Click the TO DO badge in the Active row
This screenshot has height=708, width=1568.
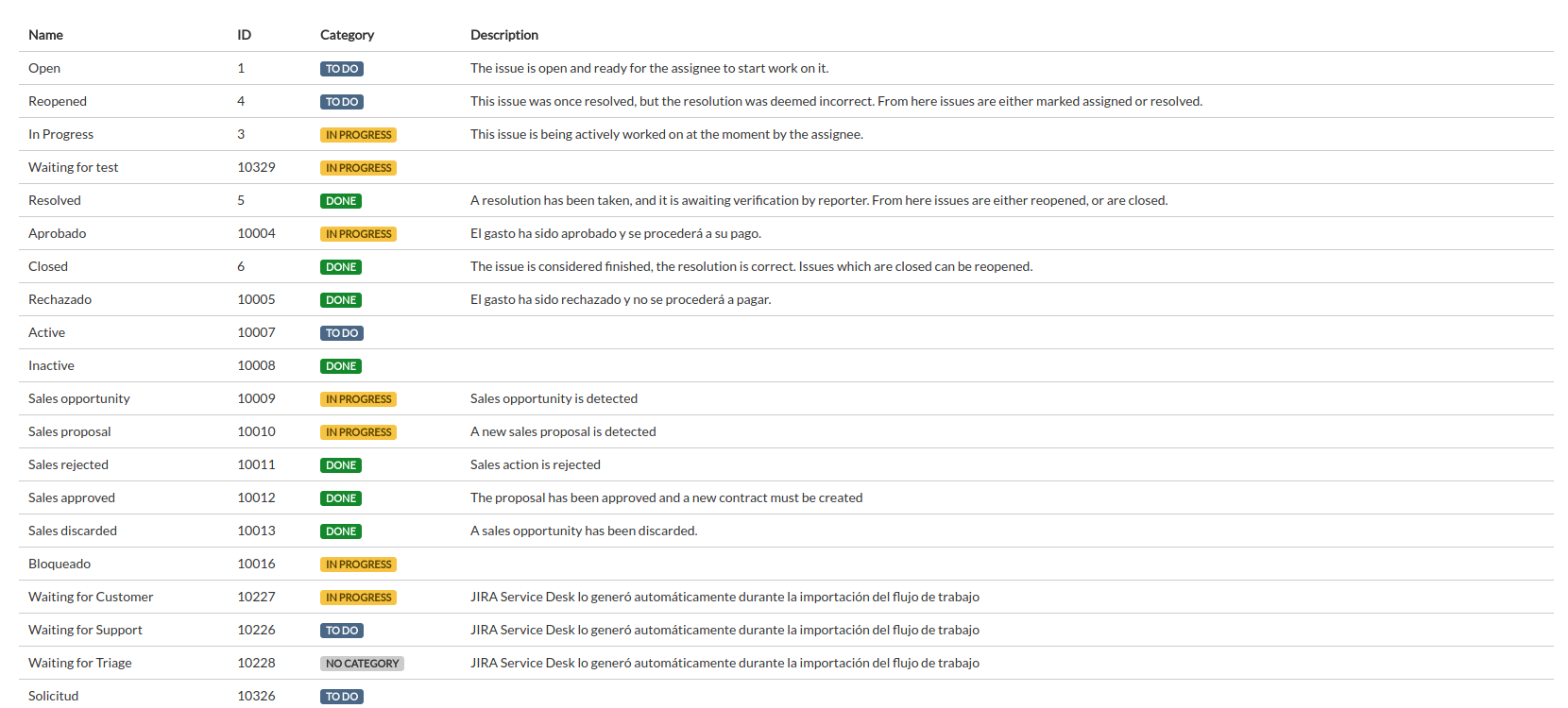tap(341, 333)
